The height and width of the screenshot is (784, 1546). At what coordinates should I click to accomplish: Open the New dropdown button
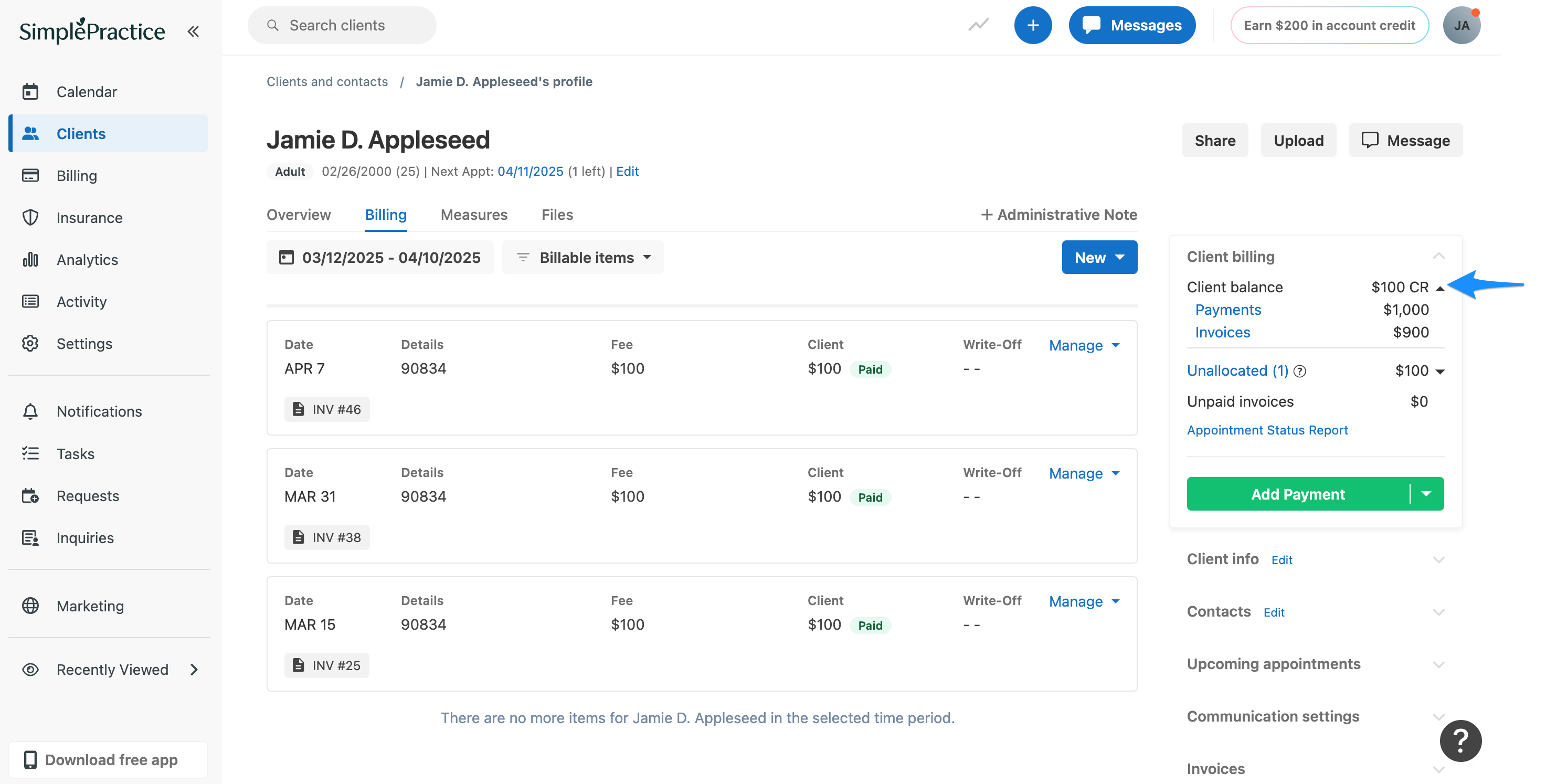coord(1099,258)
